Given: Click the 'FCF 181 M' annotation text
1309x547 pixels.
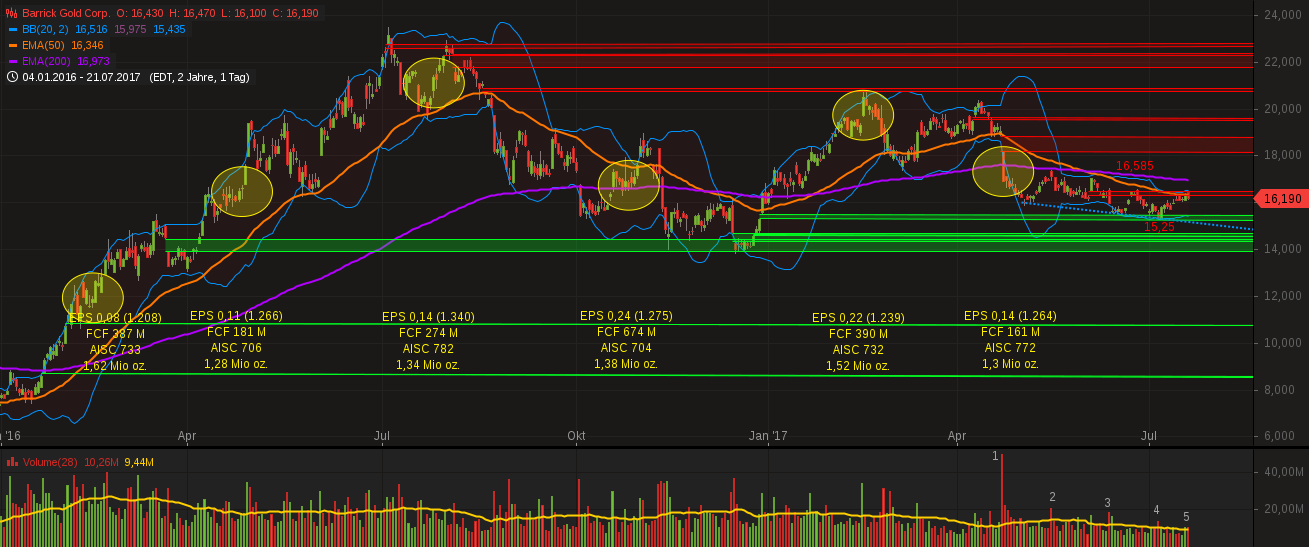Looking at the screenshot, I should coord(236,331).
